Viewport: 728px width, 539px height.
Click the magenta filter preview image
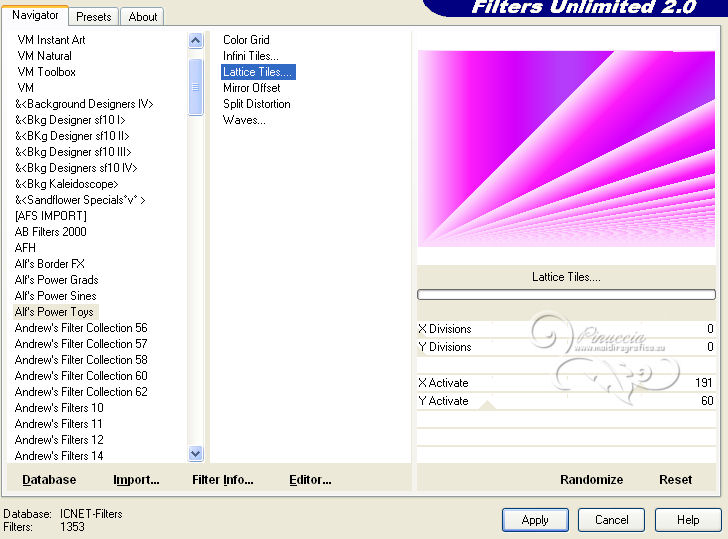[566, 149]
